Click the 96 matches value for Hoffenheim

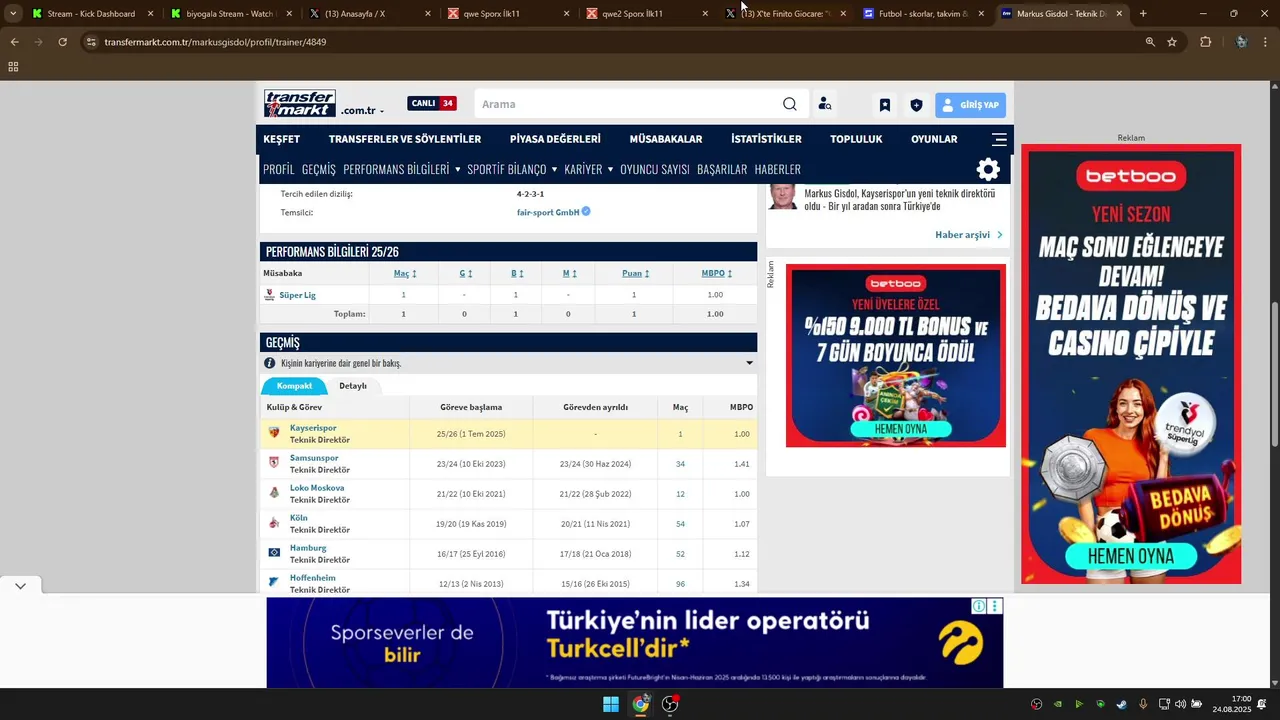pos(680,584)
